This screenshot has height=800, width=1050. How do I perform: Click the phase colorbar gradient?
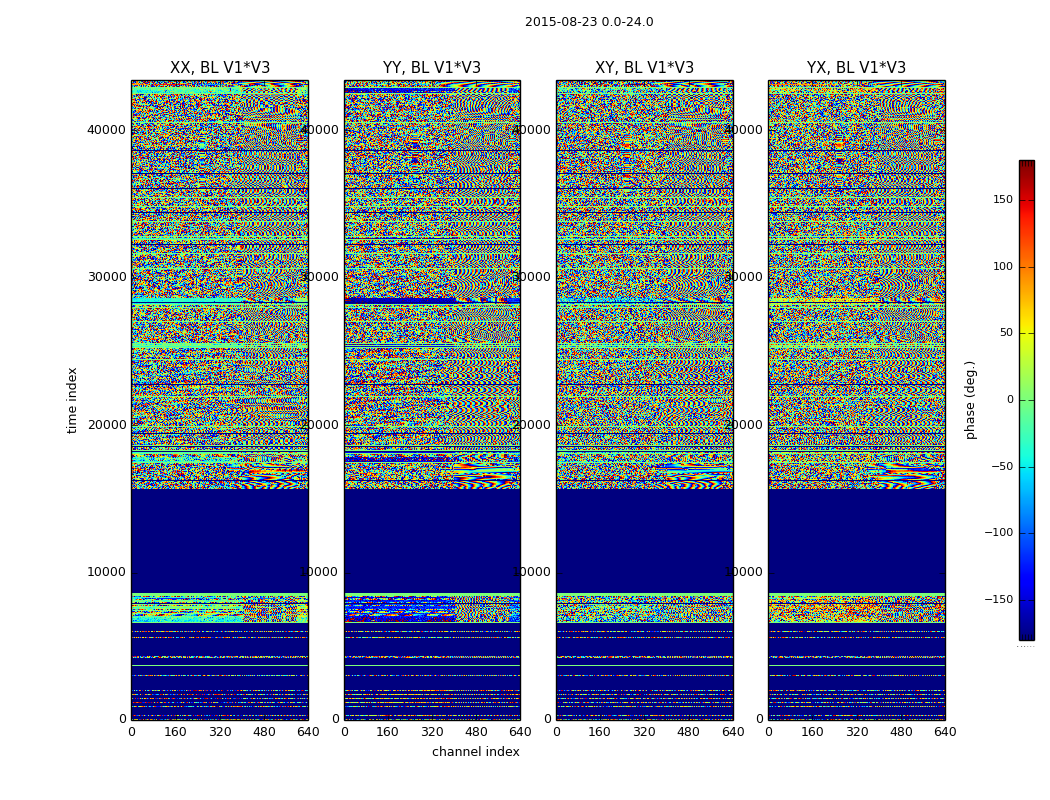click(1026, 400)
